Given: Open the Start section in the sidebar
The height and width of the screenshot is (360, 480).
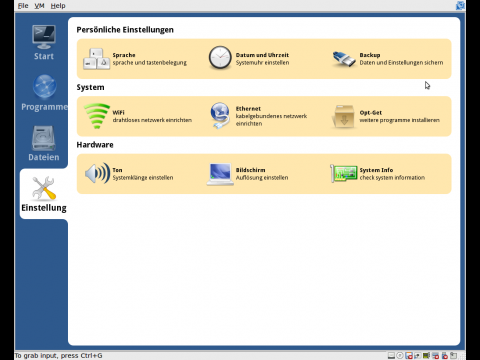Looking at the screenshot, I should (x=44, y=42).
